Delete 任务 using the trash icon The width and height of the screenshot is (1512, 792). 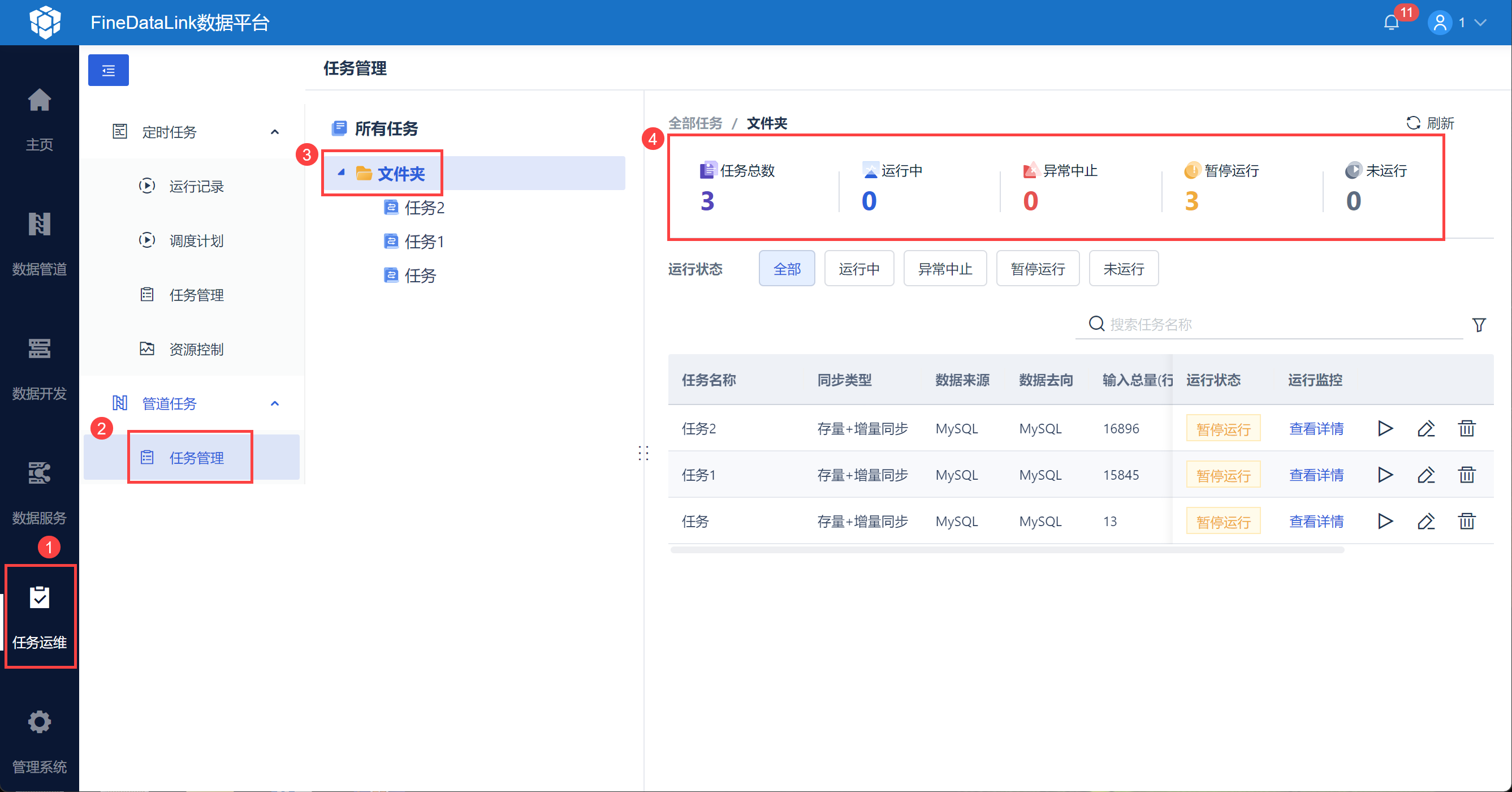pyautogui.click(x=1466, y=521)
